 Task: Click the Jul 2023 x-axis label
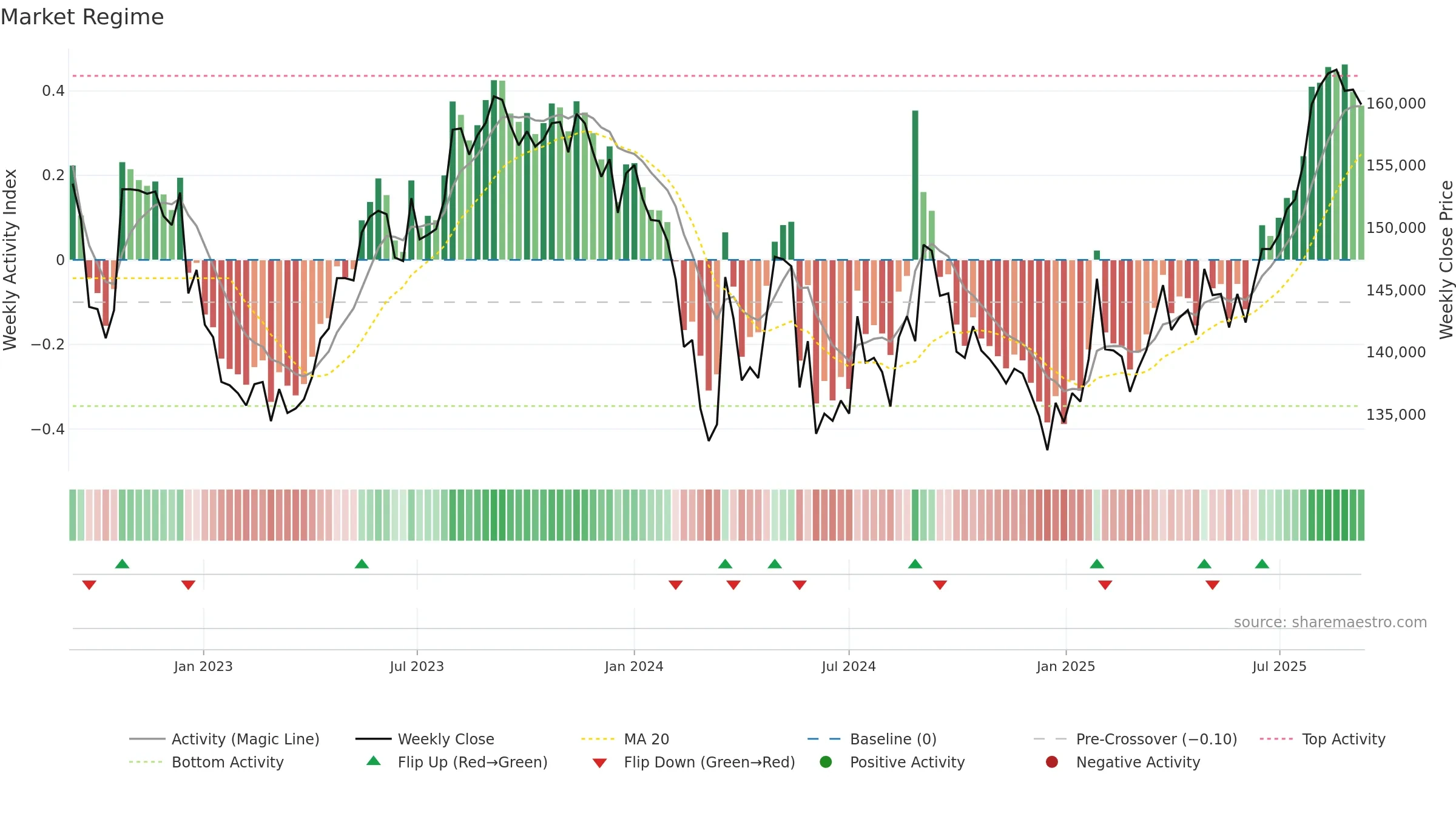pyautogui.click(x=417, y=667)
